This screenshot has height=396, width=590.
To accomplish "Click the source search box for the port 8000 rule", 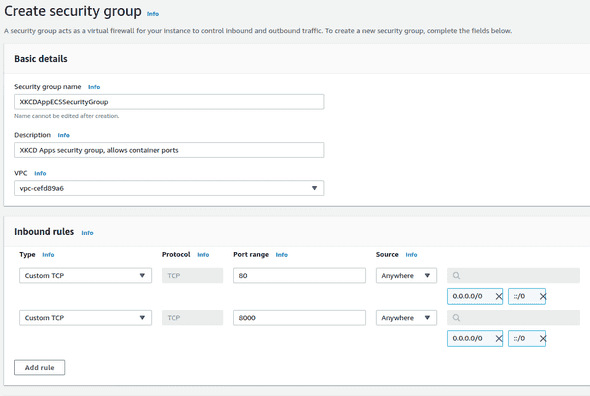I will 513,318.
